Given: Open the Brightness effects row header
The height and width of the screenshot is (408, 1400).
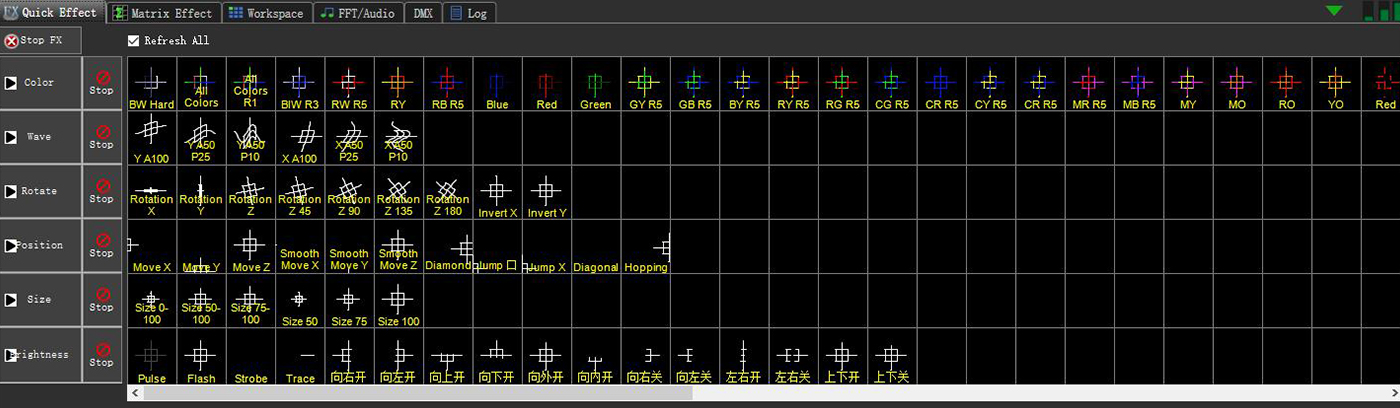Looking at the screenshot, I should click(40, 354).
